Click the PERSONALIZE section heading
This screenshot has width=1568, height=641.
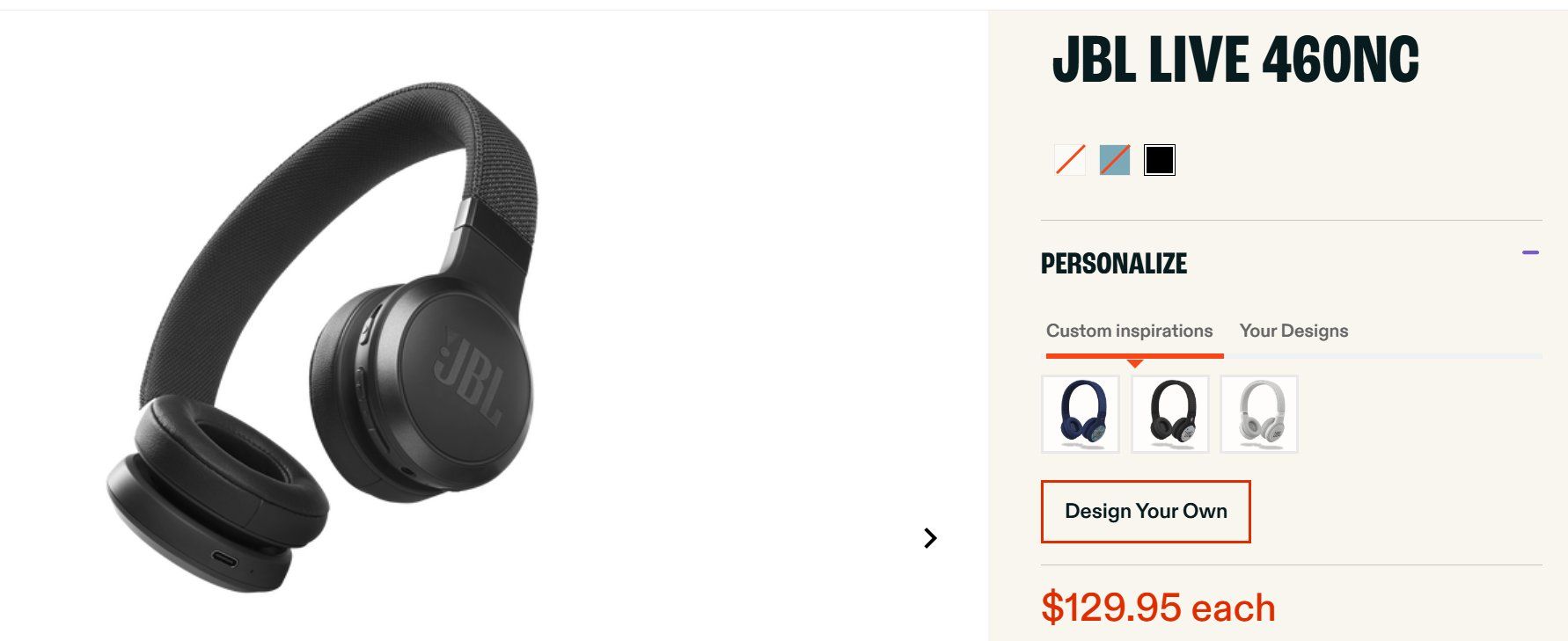(1114, 264)
